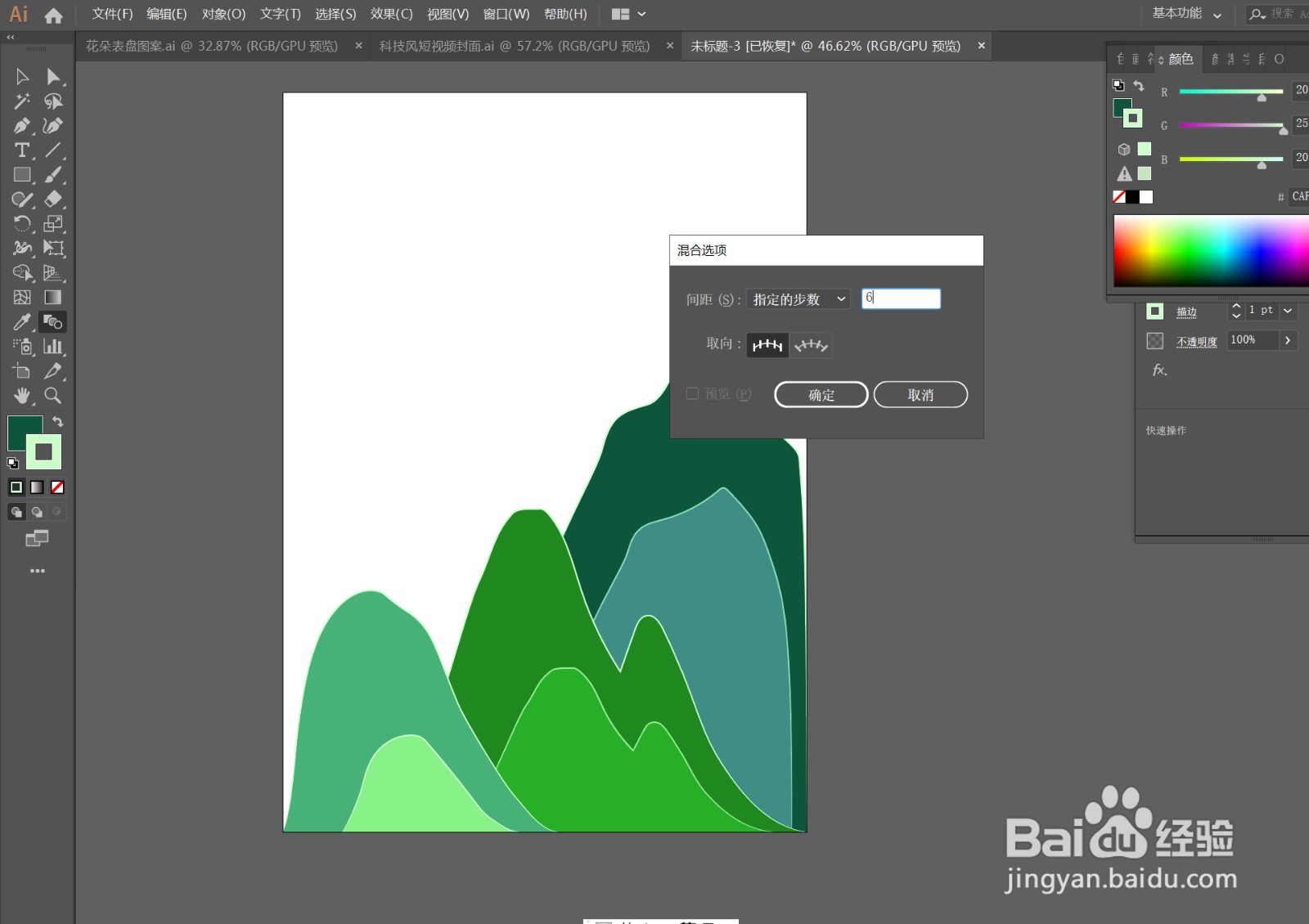Open the 对象(O) menu

click(x=223, y=14)
